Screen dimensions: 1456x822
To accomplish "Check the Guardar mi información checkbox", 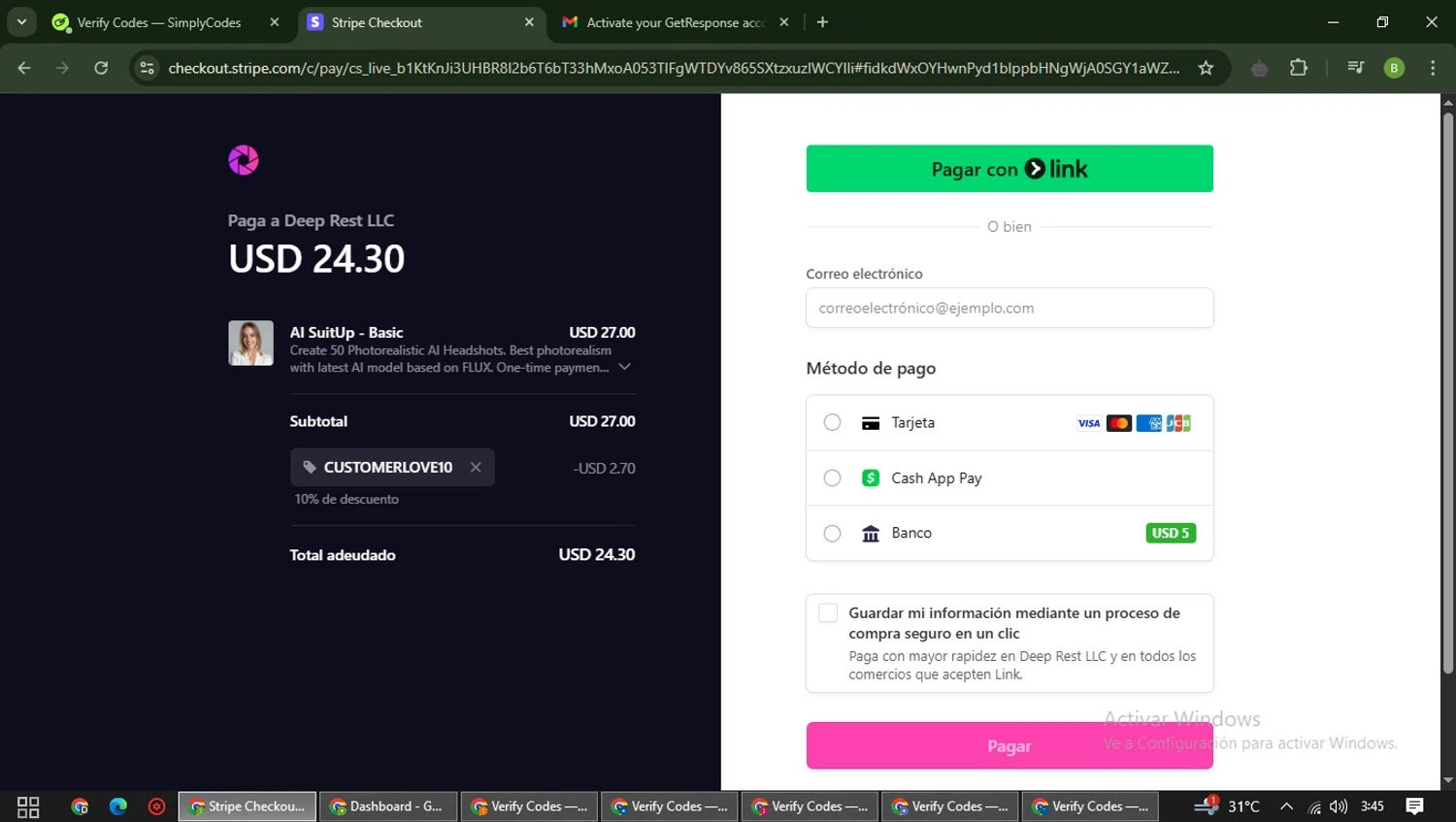I will pyautogui.click(x=828, y=612).
